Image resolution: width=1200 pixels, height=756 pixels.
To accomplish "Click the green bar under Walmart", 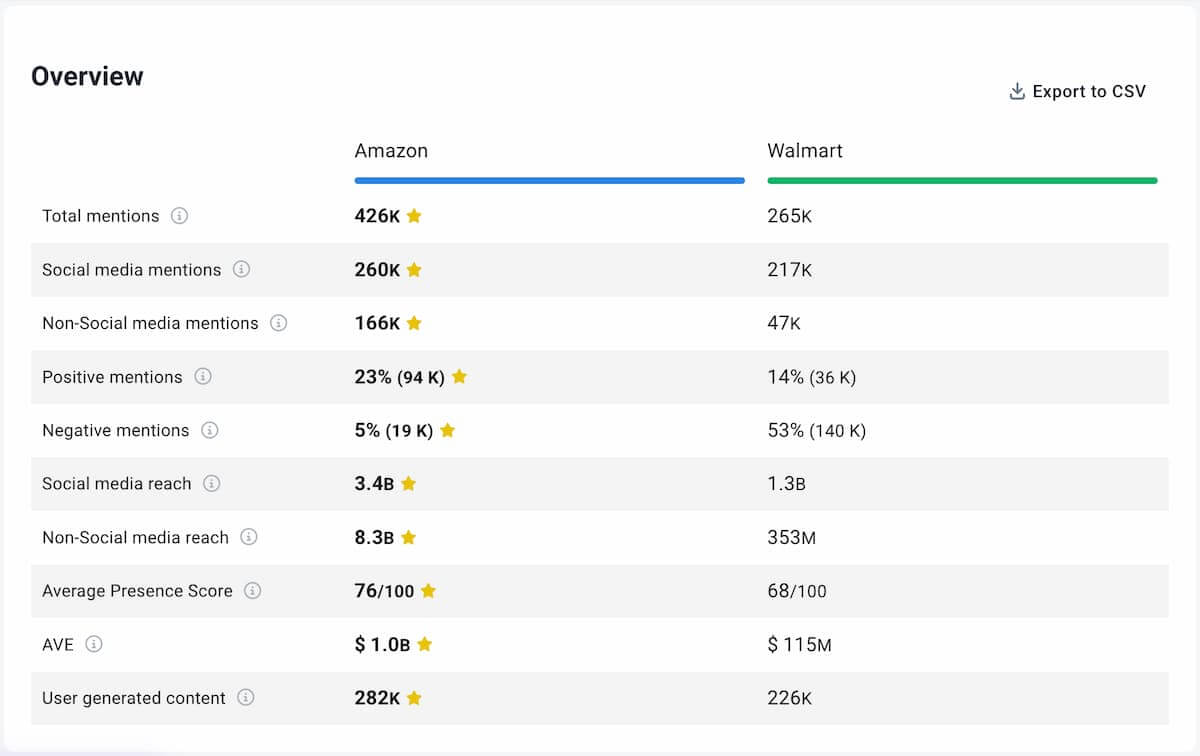I will point(962,181).
